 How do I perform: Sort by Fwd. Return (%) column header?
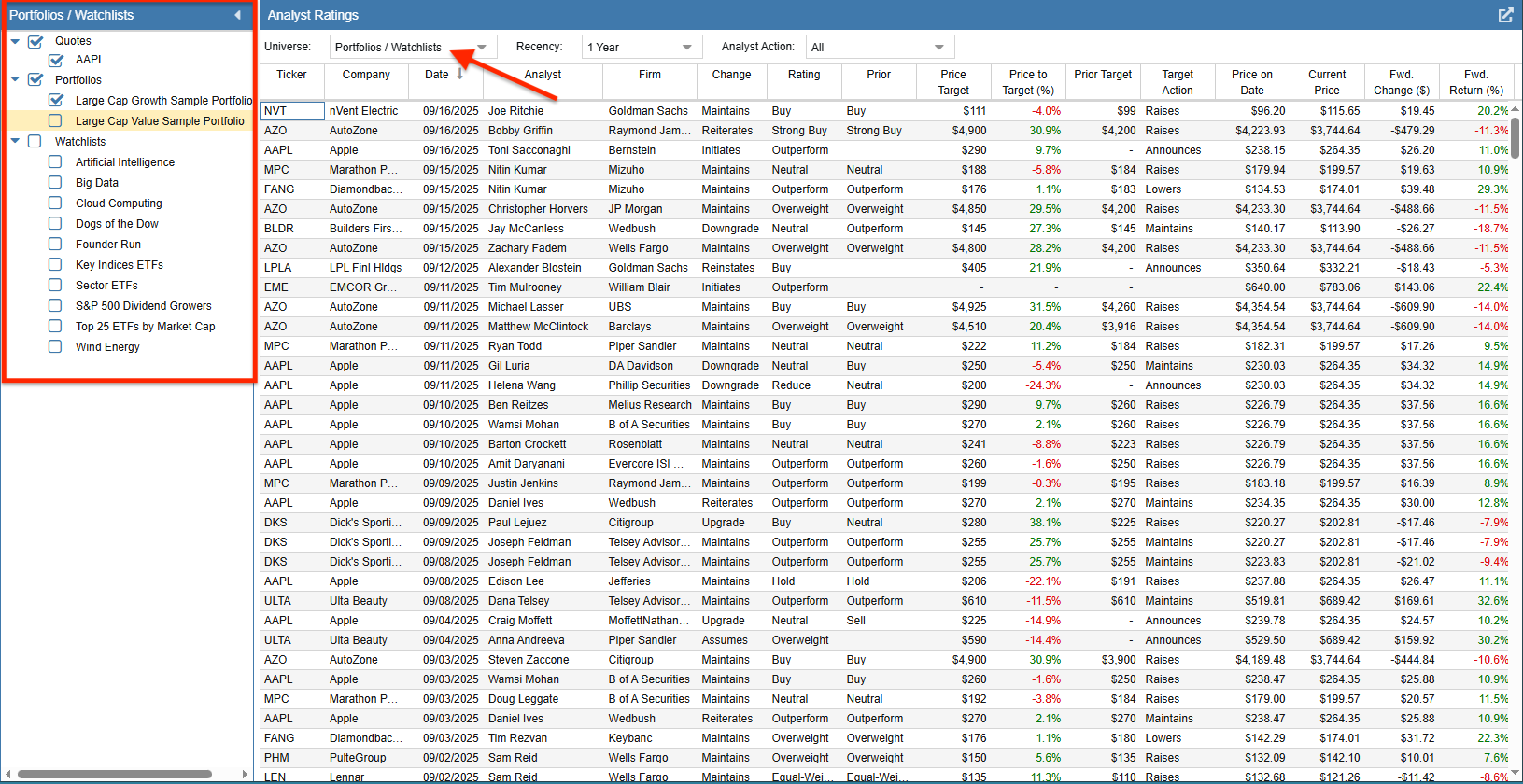pyautogui.click(x=1476, y=82)
